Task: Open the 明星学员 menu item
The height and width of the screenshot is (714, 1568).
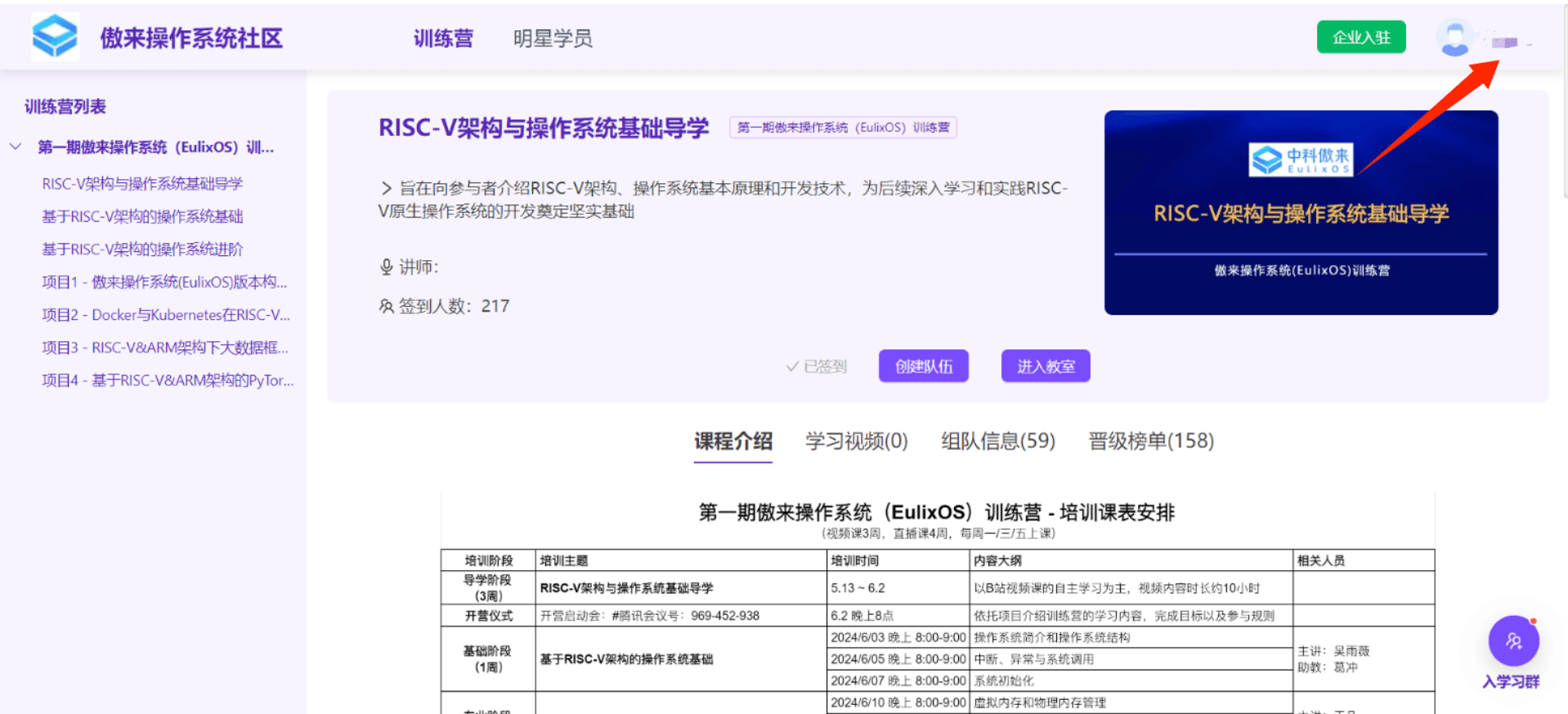Action: (x=553, y=38)
